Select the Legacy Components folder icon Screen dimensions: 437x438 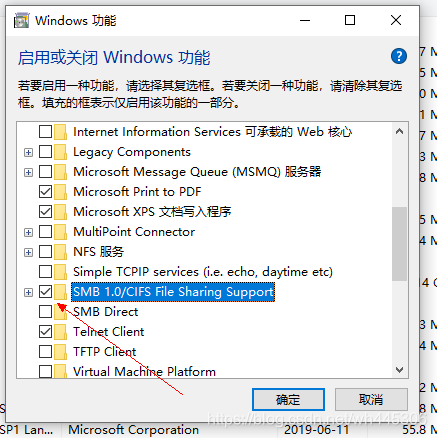61,152
